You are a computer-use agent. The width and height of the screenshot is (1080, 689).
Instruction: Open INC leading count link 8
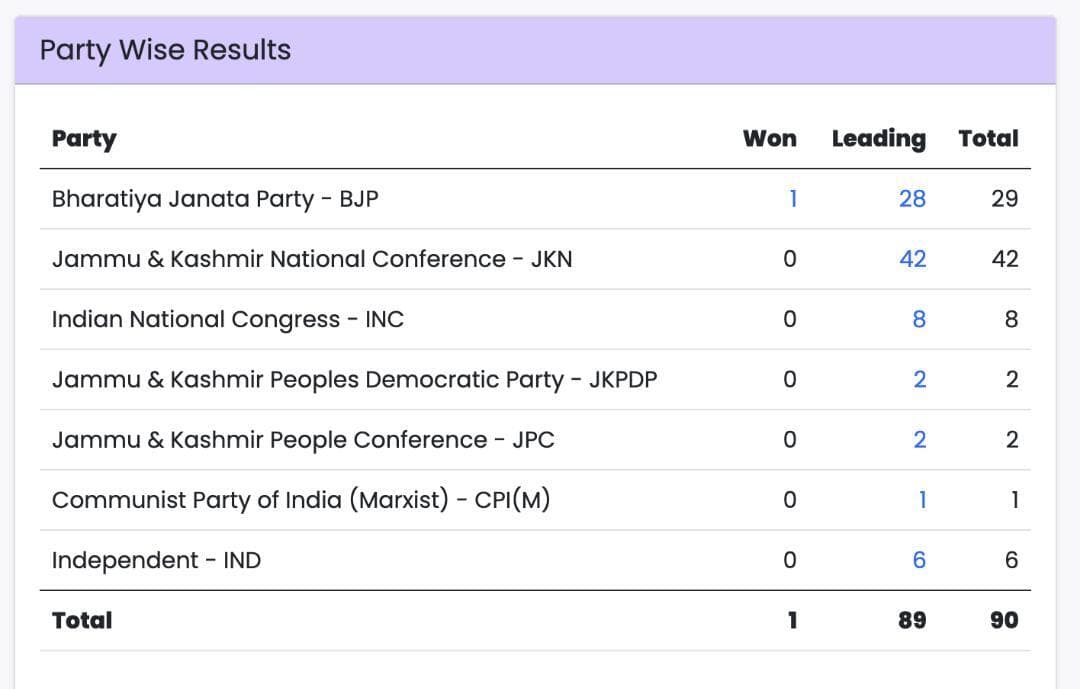[919, 319]
